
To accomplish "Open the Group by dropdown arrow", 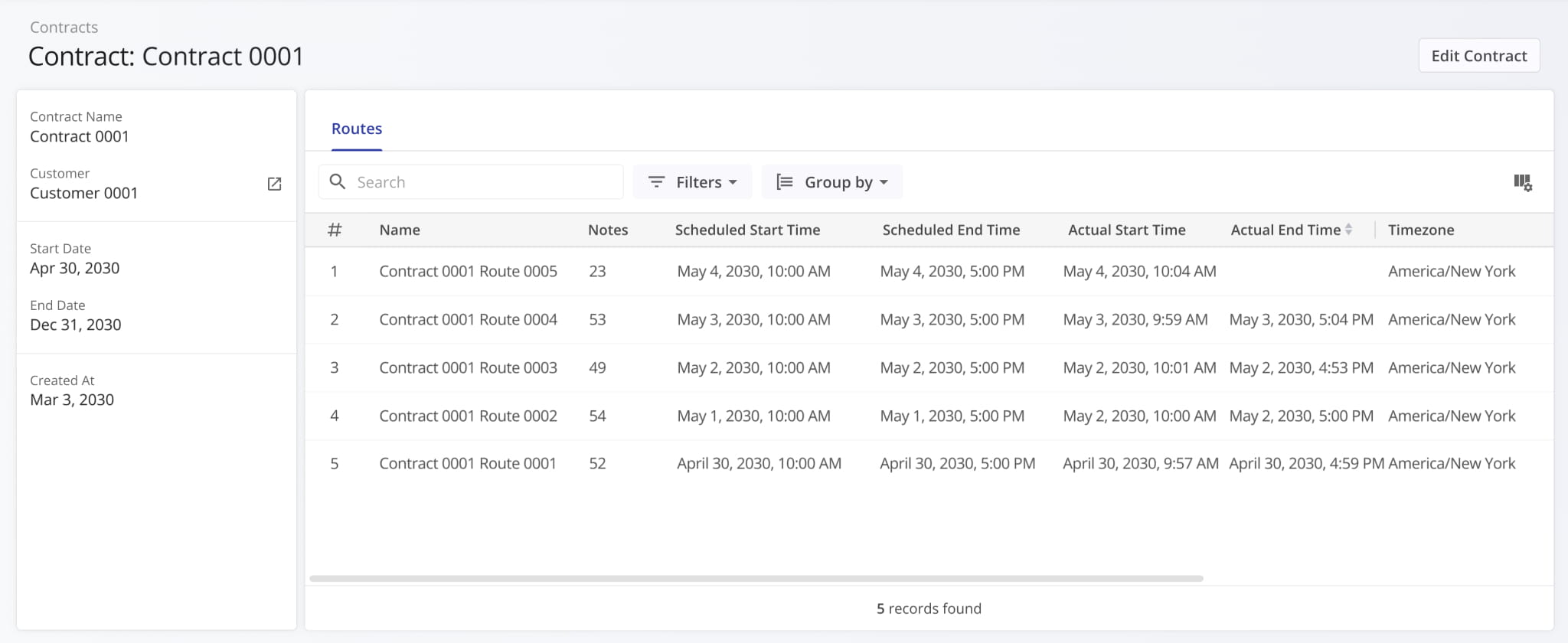I will 884,182.
